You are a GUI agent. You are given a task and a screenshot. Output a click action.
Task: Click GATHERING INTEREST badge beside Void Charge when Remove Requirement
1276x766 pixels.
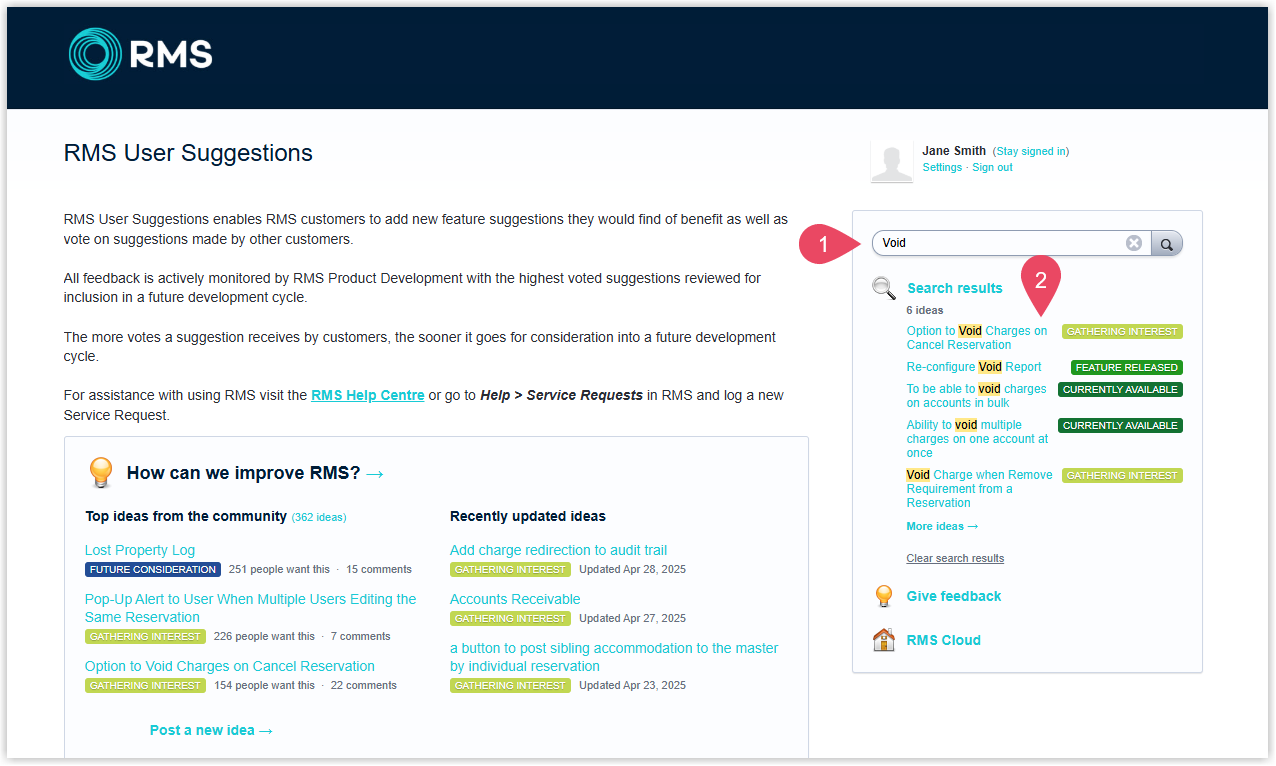1122,475
